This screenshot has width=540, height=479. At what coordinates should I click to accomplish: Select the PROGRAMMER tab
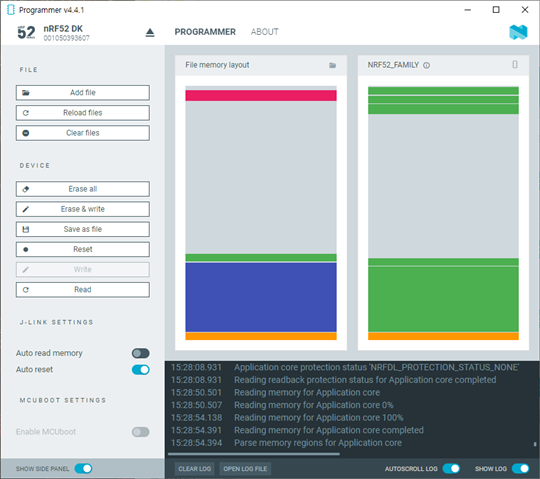click(x=205, y=32)
